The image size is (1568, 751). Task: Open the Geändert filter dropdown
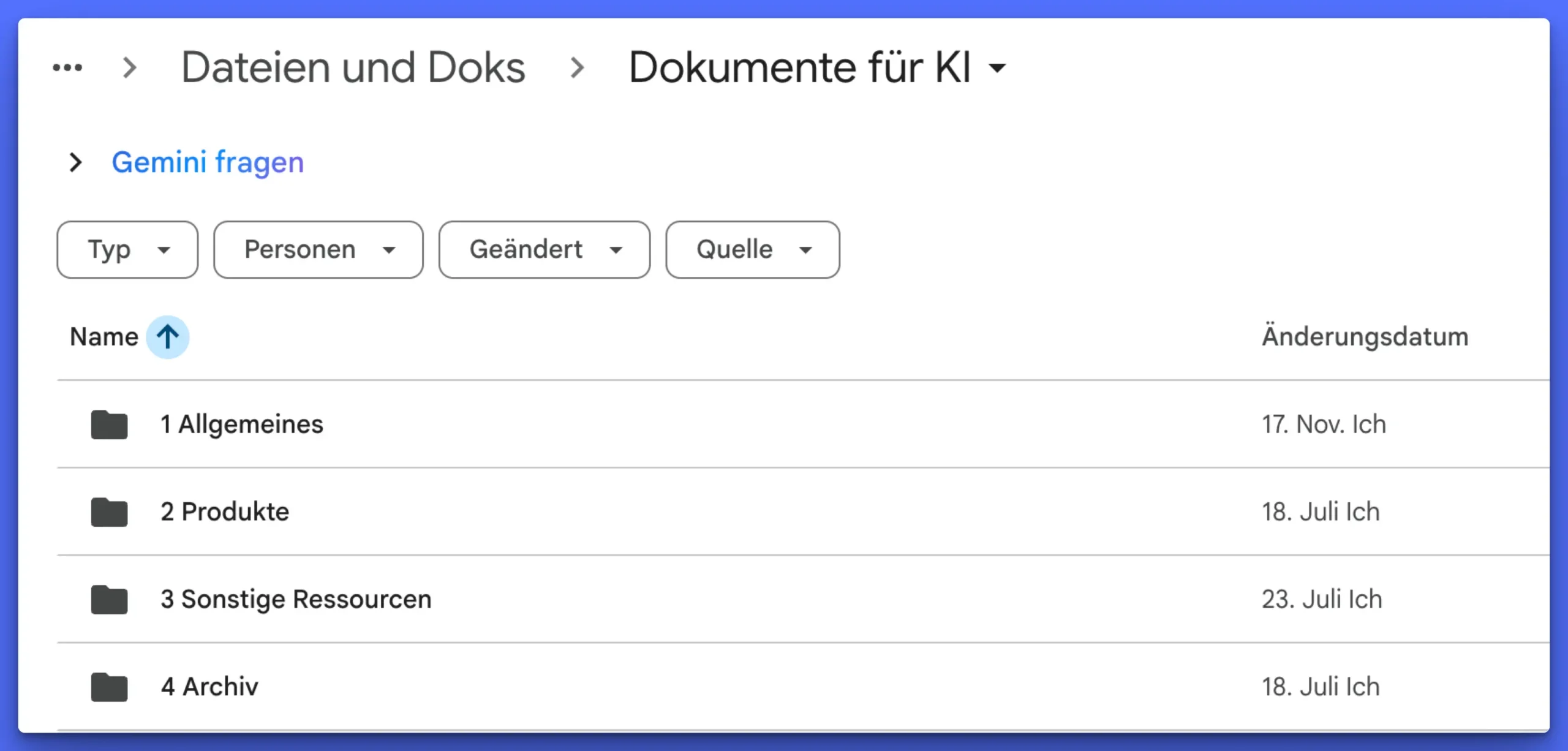tap(544, 250)
